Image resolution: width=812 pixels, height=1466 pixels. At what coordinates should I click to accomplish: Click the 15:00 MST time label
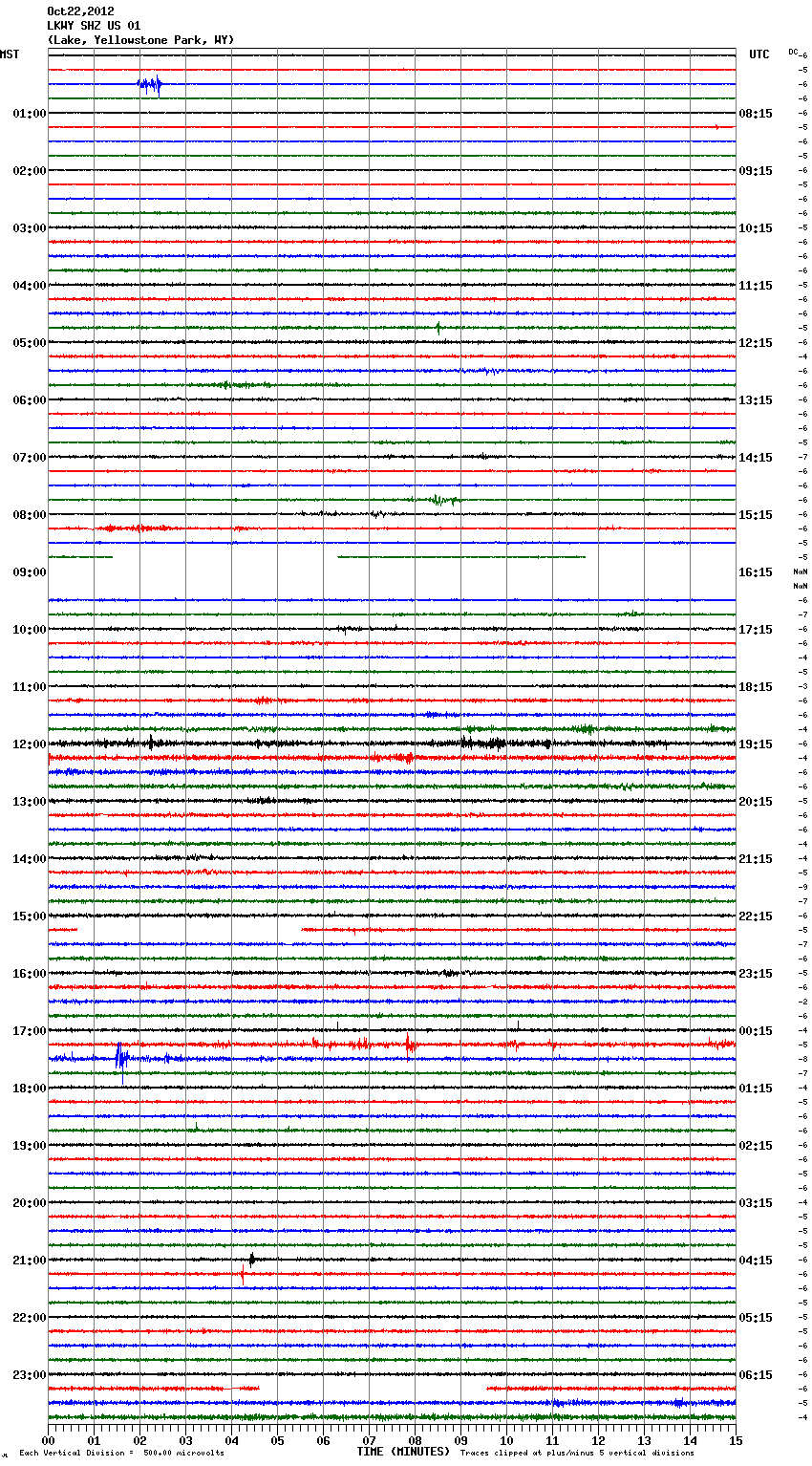pyautogui.click(x=30, y=916)
